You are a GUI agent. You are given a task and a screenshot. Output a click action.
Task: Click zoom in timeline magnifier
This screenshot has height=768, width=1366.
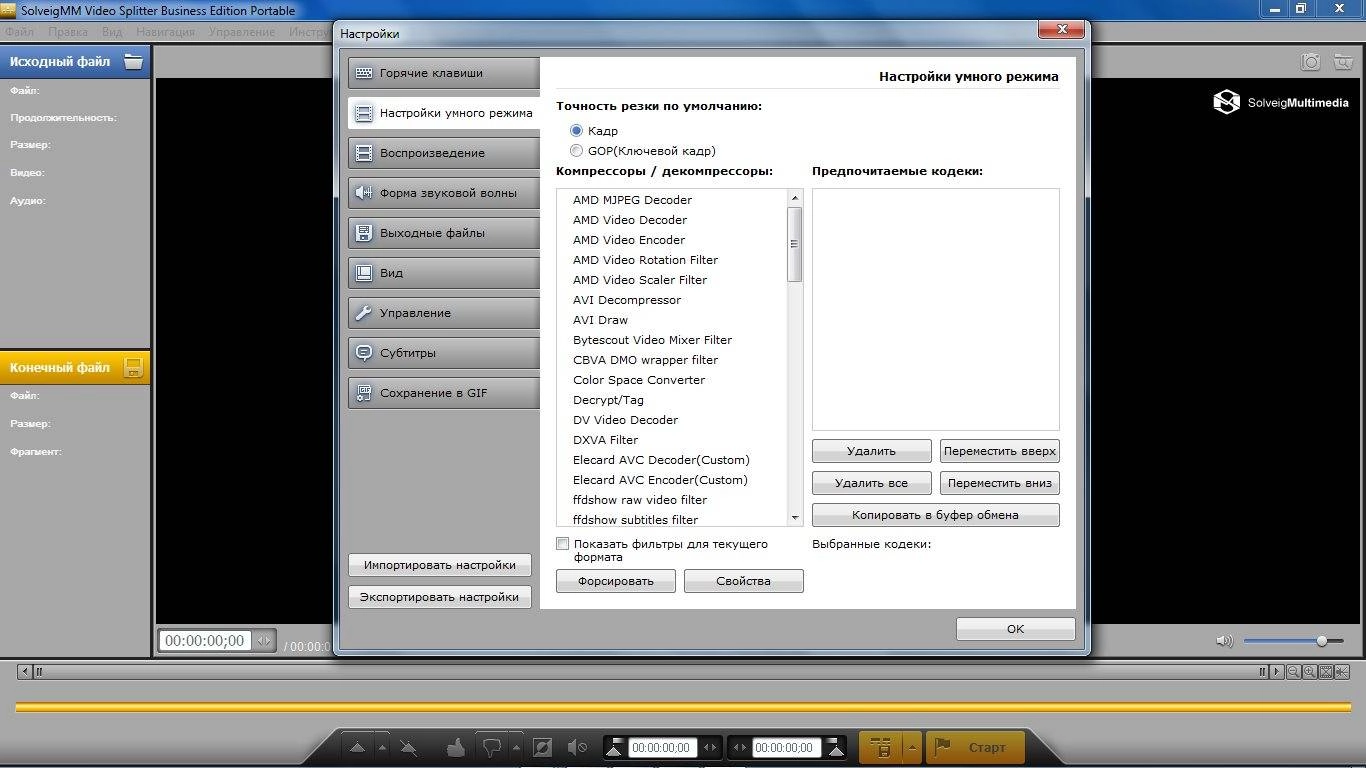1310,672
